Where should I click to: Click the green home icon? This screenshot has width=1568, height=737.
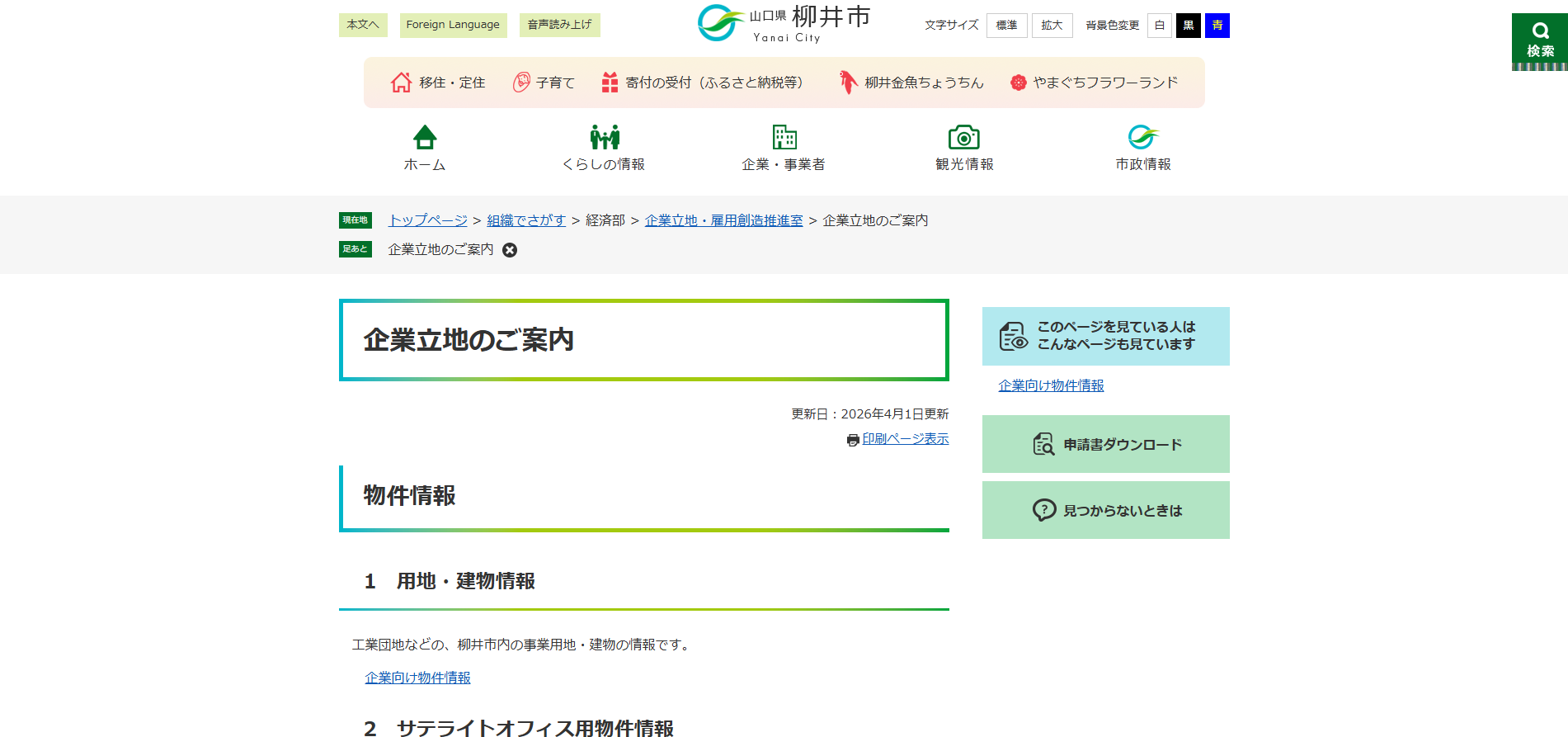tap(425, 137)
